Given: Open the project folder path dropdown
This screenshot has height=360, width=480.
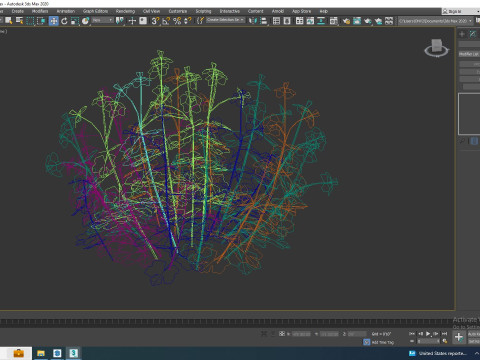Looking at the screenshot, I should coord(435,21).
